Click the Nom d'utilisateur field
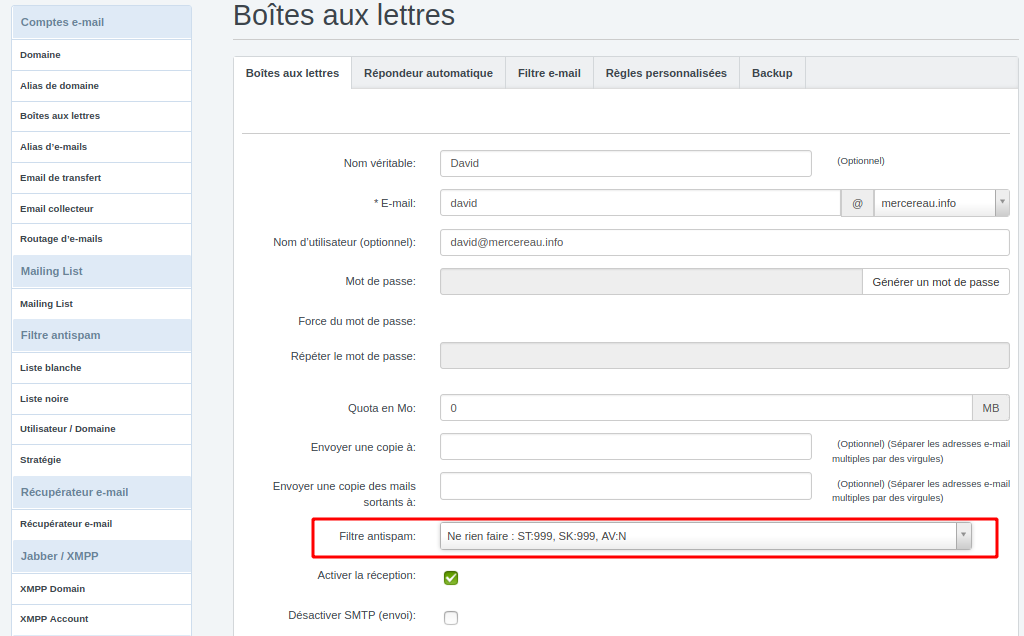The width and height of the screenshot is (1024, 636). tap(724, 242)
